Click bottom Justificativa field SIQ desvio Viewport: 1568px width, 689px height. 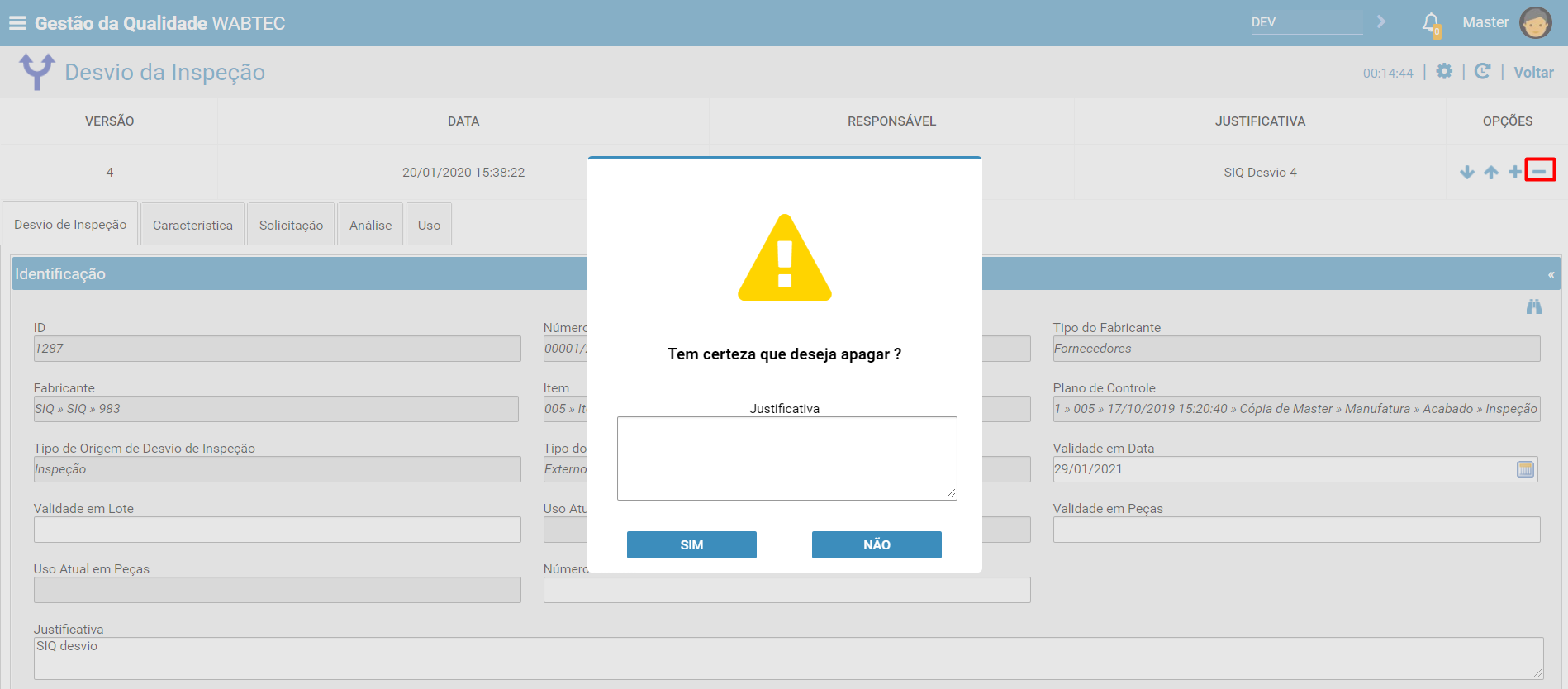(788, 658)
